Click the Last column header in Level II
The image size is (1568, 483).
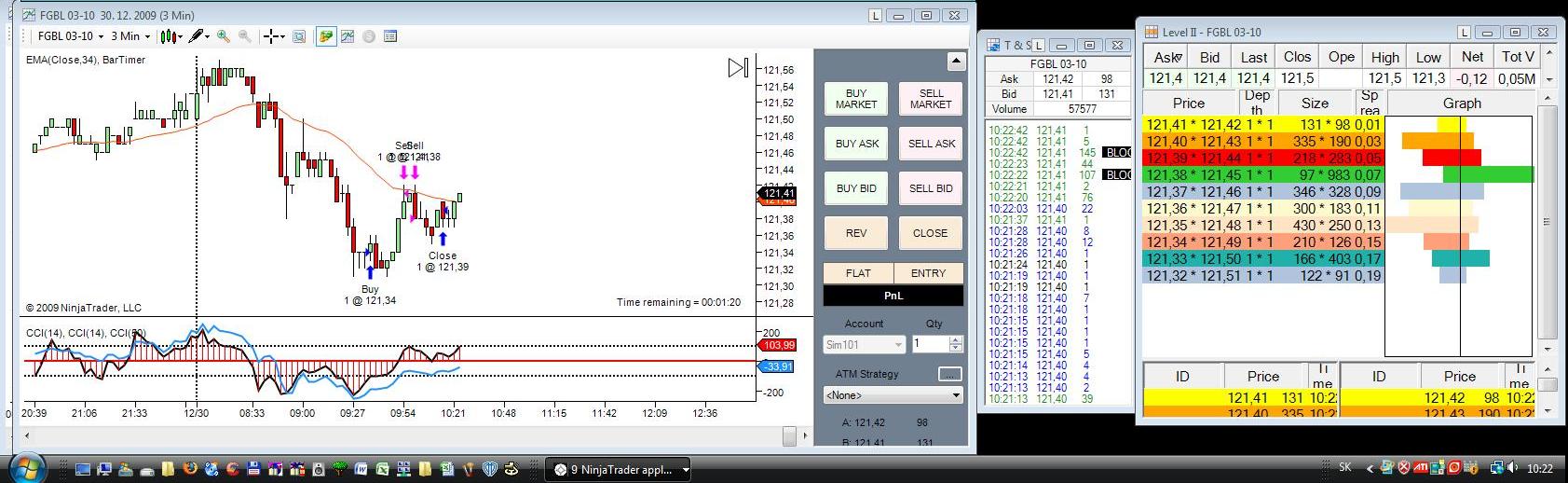pos(1254,57)
